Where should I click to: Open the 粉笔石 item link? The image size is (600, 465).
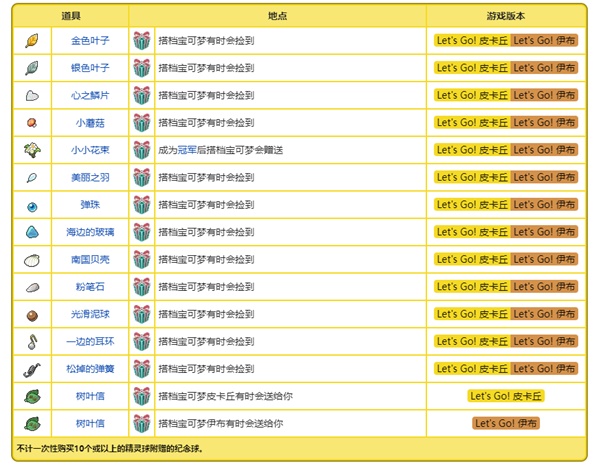(90, 287)
